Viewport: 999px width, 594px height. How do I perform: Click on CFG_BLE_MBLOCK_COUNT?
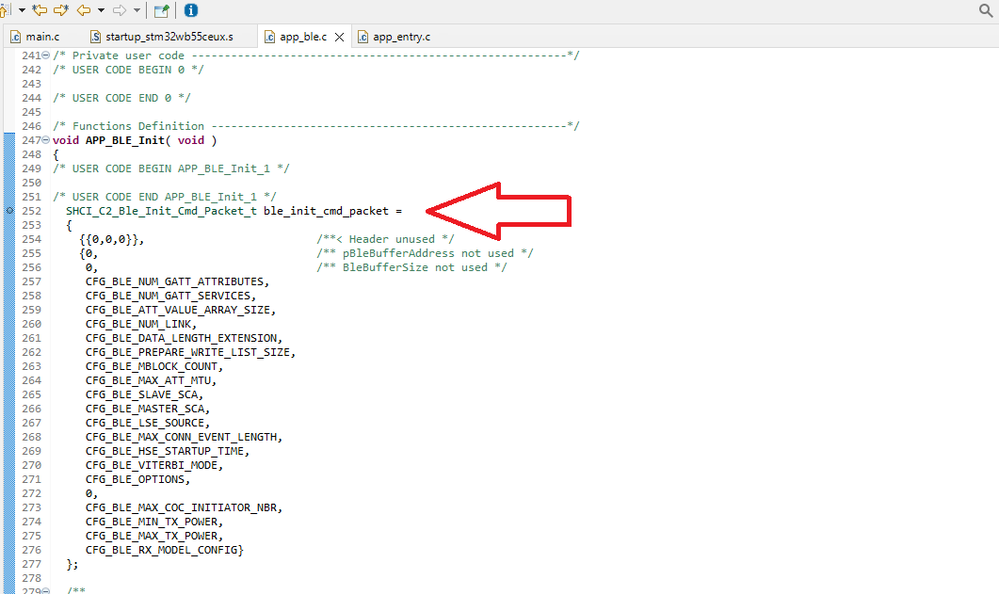pyautogui.click(x=152, y=366)
